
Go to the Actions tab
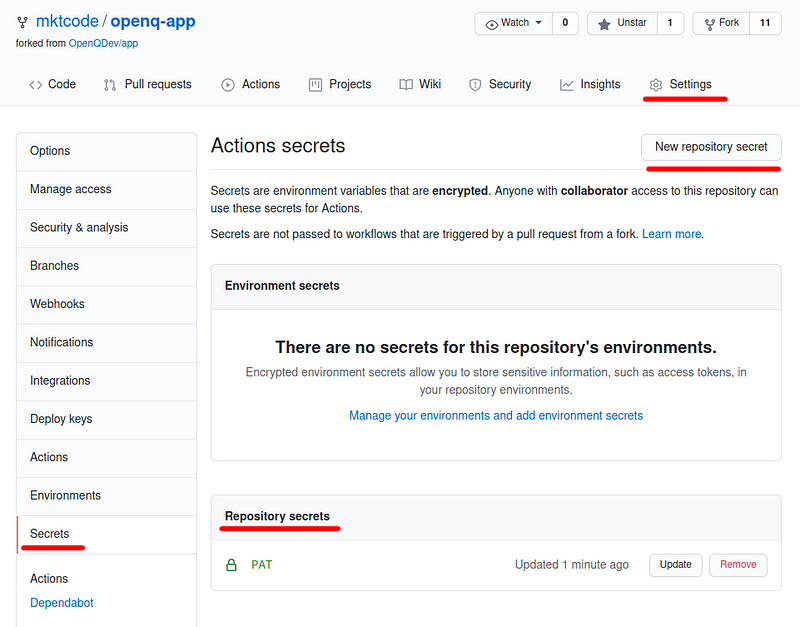251,84
